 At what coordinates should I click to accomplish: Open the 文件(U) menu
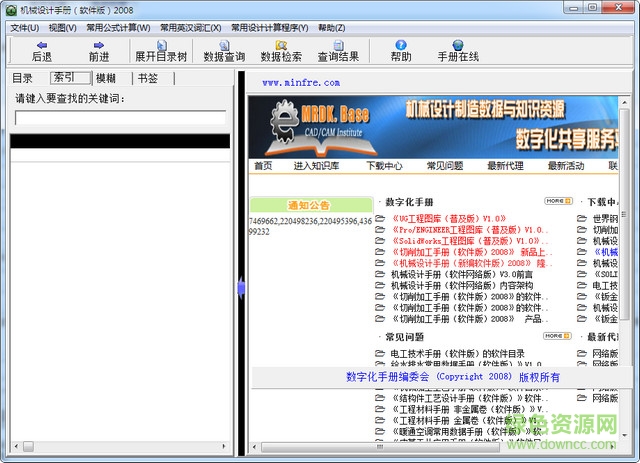tap(24, 28)
